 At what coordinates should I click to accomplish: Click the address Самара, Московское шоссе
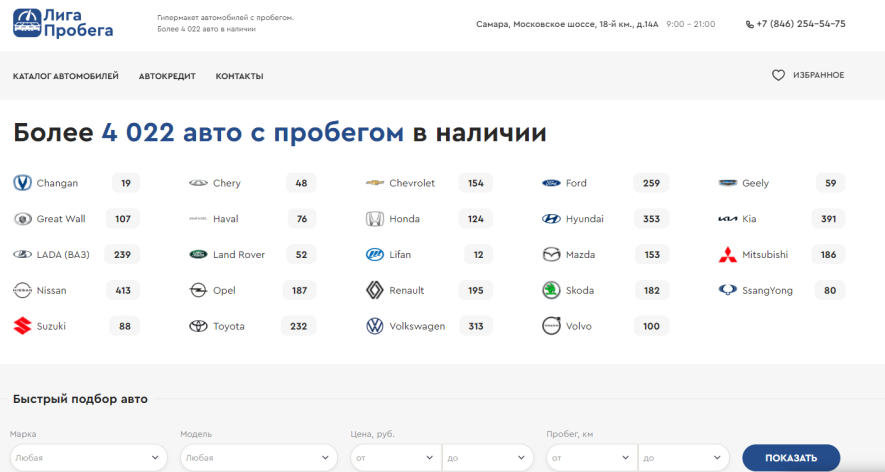[567, 24]
